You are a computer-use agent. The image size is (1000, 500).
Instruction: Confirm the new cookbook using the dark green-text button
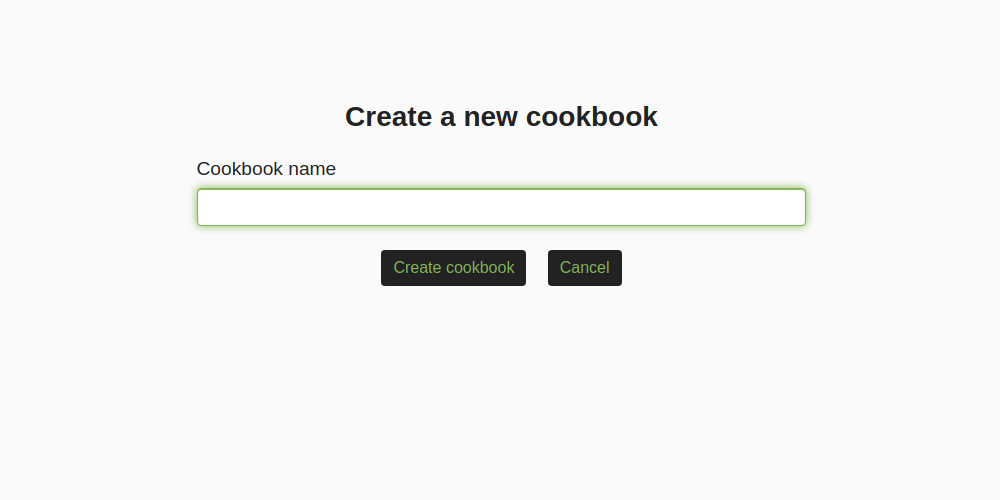pyautogui.click(x=453, y=268)
